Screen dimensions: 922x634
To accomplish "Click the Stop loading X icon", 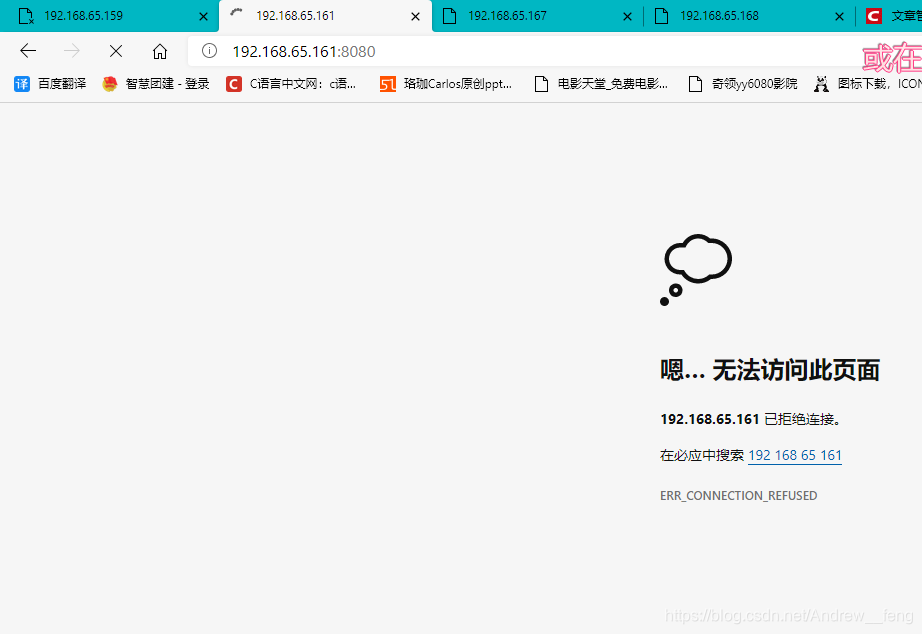I will tap(114, 51).
